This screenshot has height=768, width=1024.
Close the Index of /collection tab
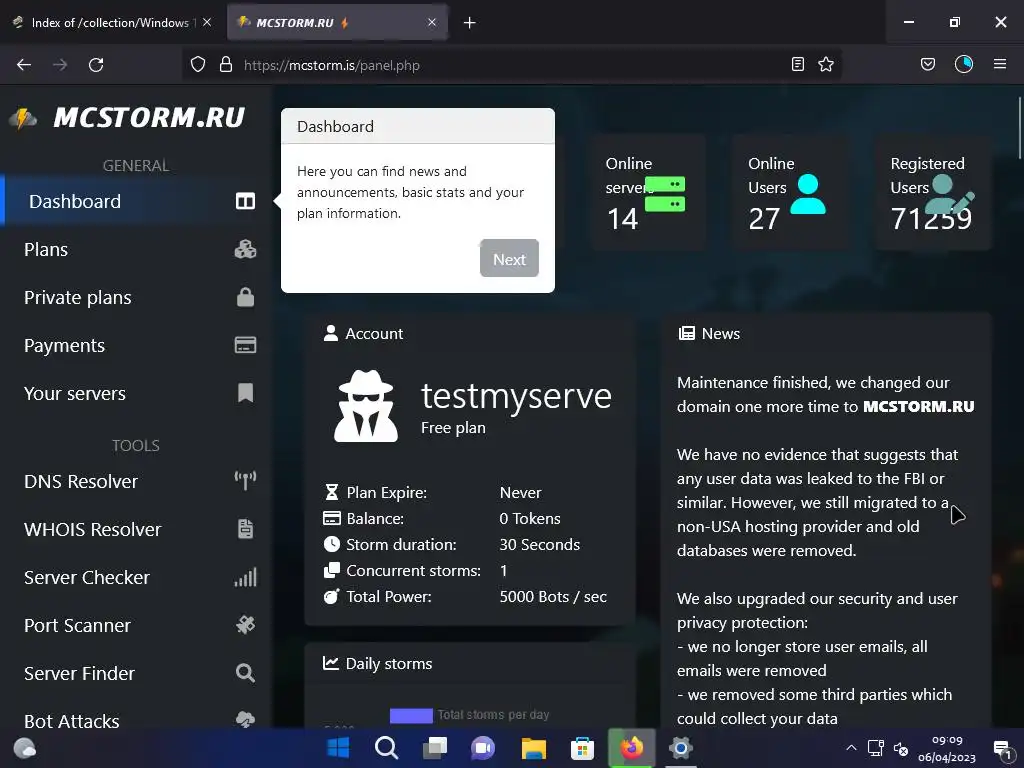(x=207, y=22)
